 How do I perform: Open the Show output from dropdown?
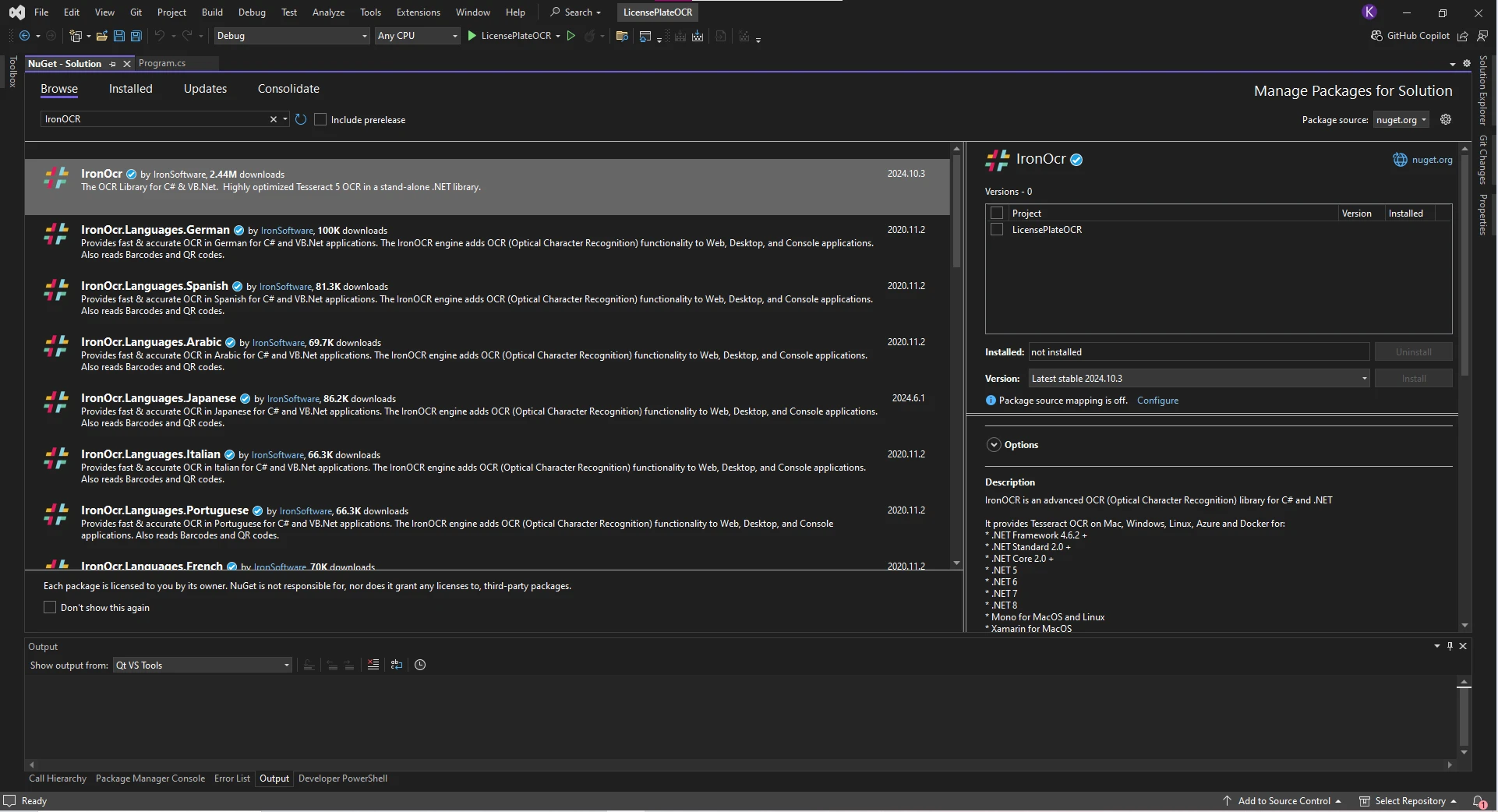coord(203,665)
